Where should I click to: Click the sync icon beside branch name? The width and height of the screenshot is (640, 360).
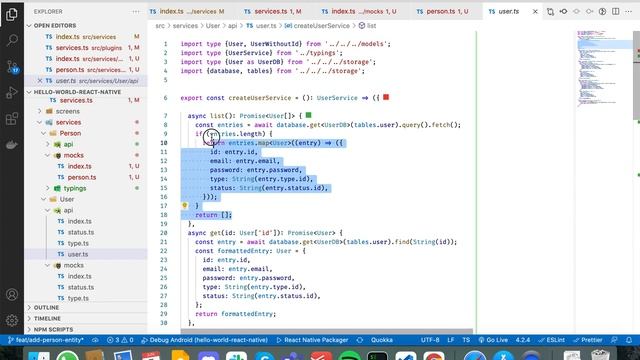[x=95, y=340]
